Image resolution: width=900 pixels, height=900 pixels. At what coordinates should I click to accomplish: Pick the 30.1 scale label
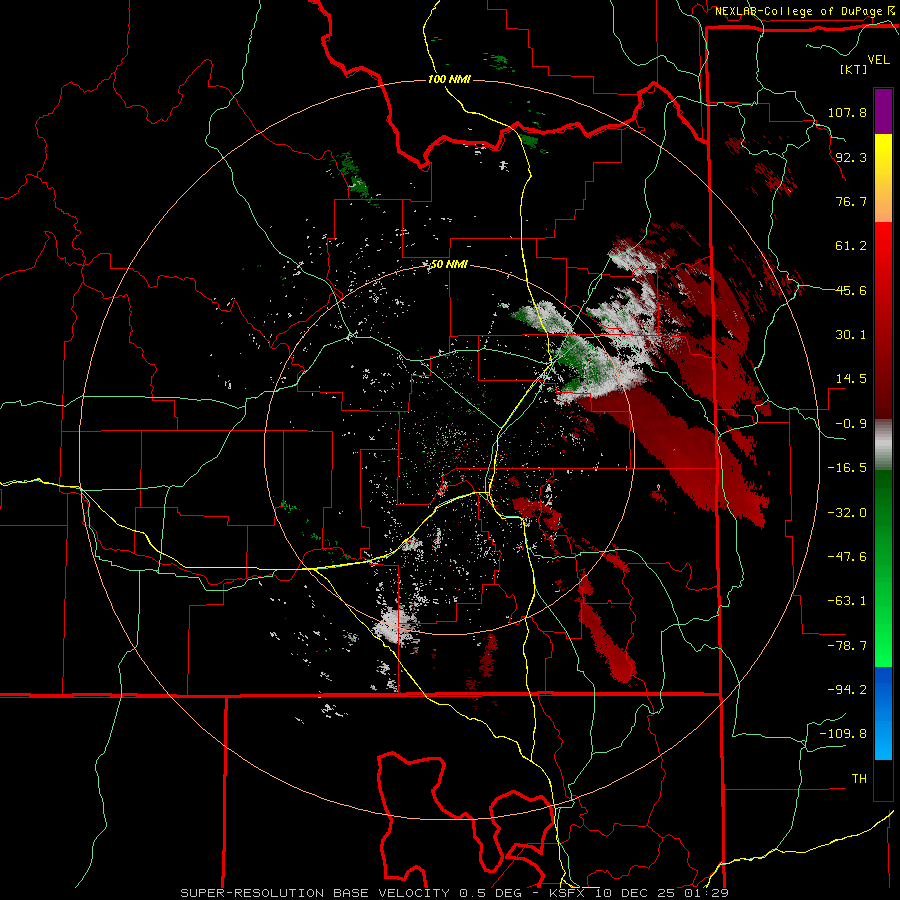851,335
